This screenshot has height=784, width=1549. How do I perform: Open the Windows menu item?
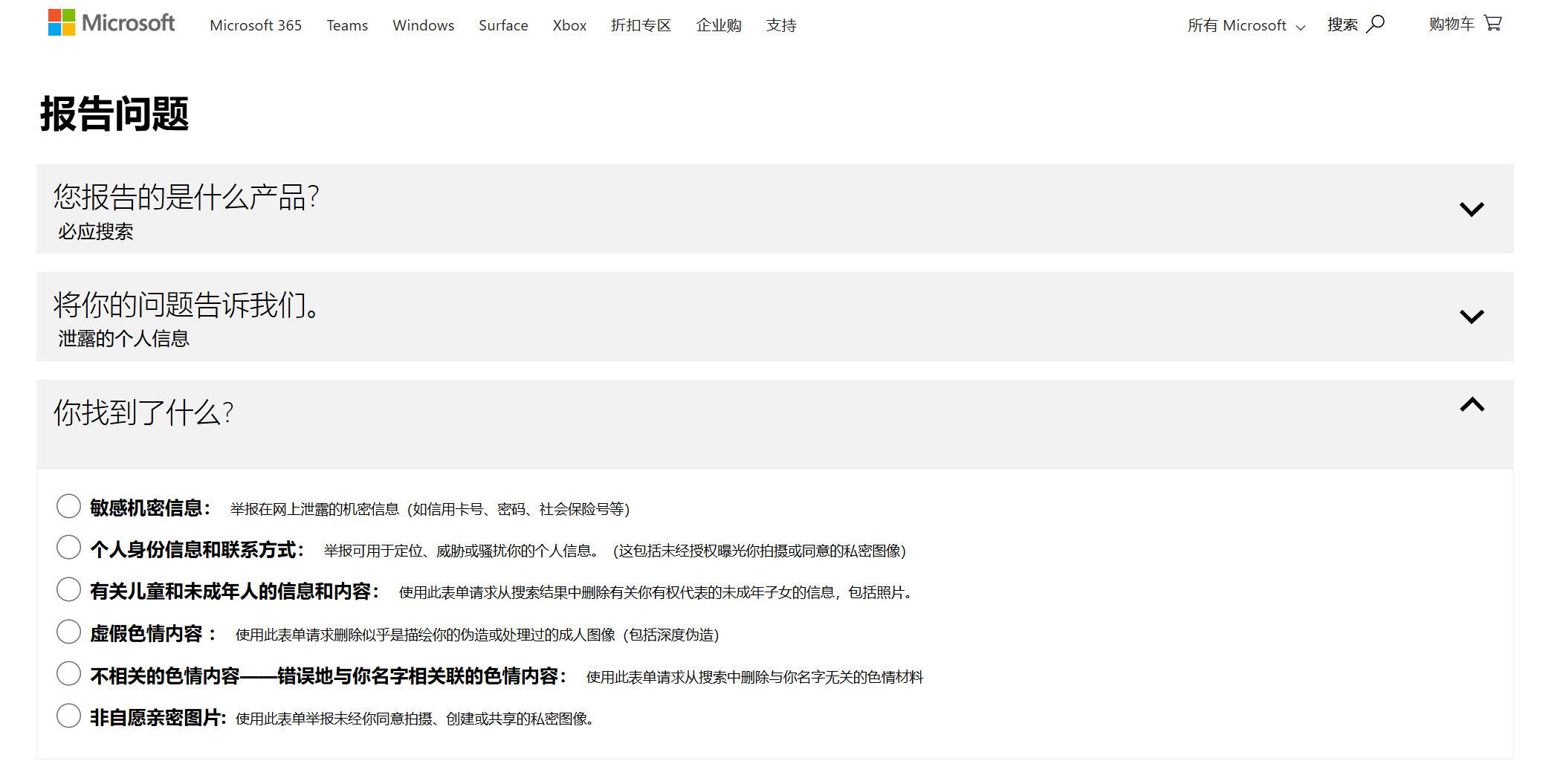pyautogui.click(x=423, y=25)
